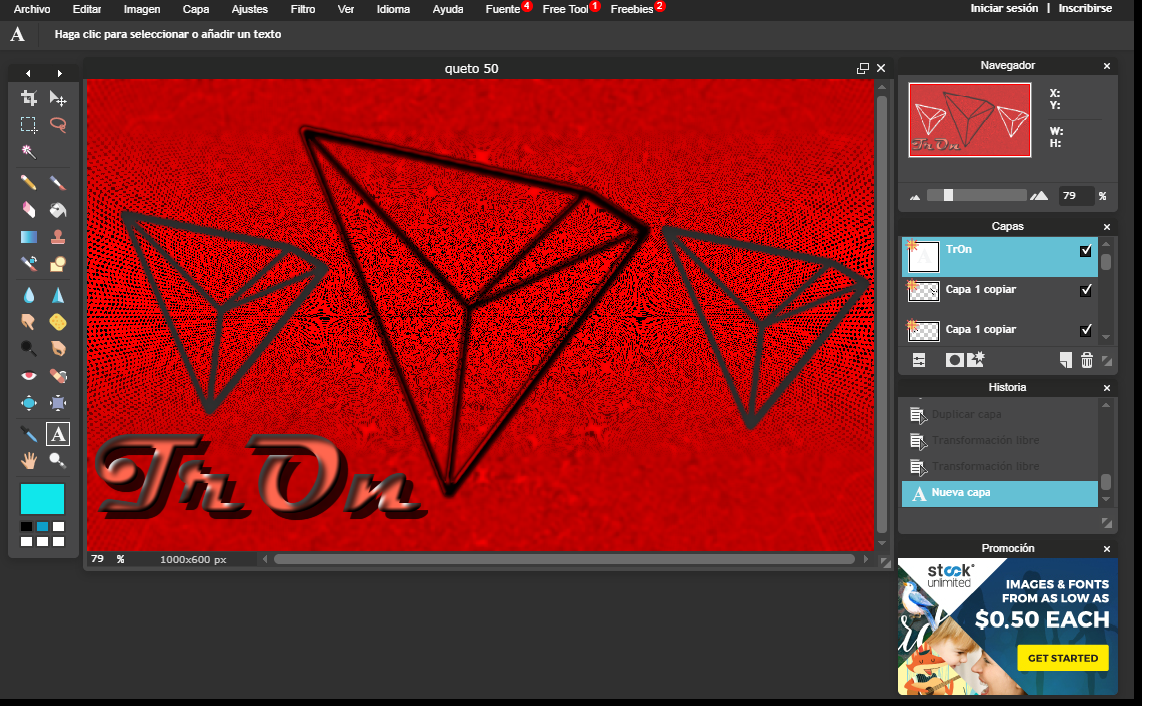Toggle visibility of Capa 1 copiar below TrOn

[x=1086, y=290]
